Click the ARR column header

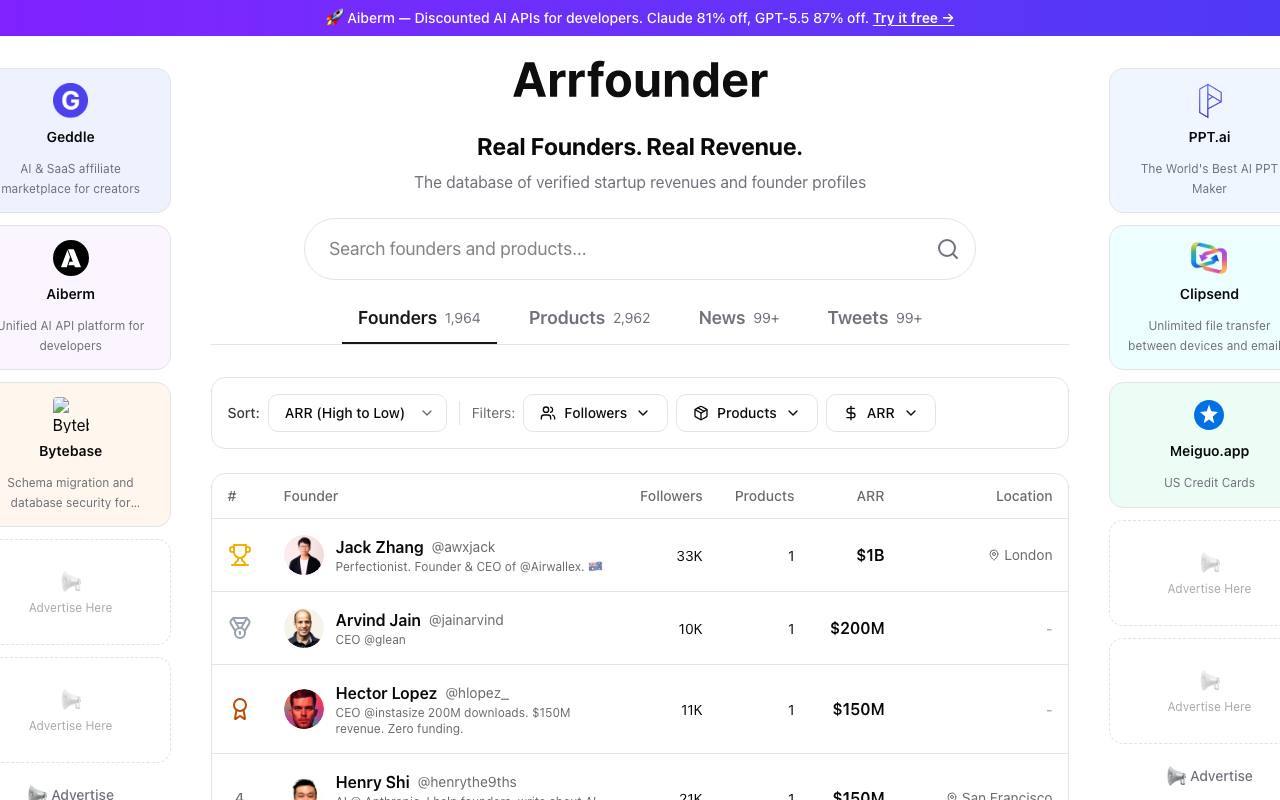(870, 496)
